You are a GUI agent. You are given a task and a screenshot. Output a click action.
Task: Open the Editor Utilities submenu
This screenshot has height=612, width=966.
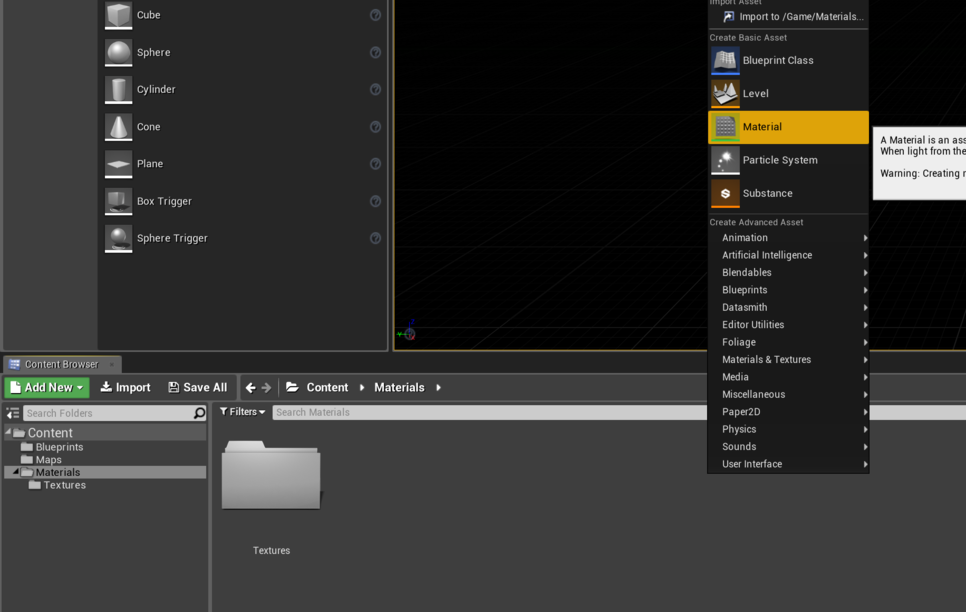(x=789, y=325)
